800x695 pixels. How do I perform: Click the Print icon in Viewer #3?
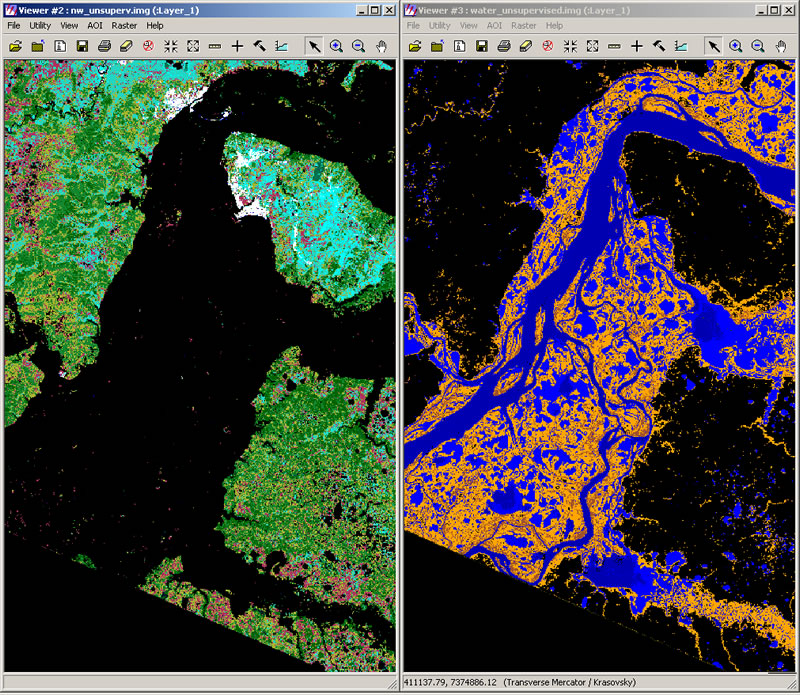(504, 46)
